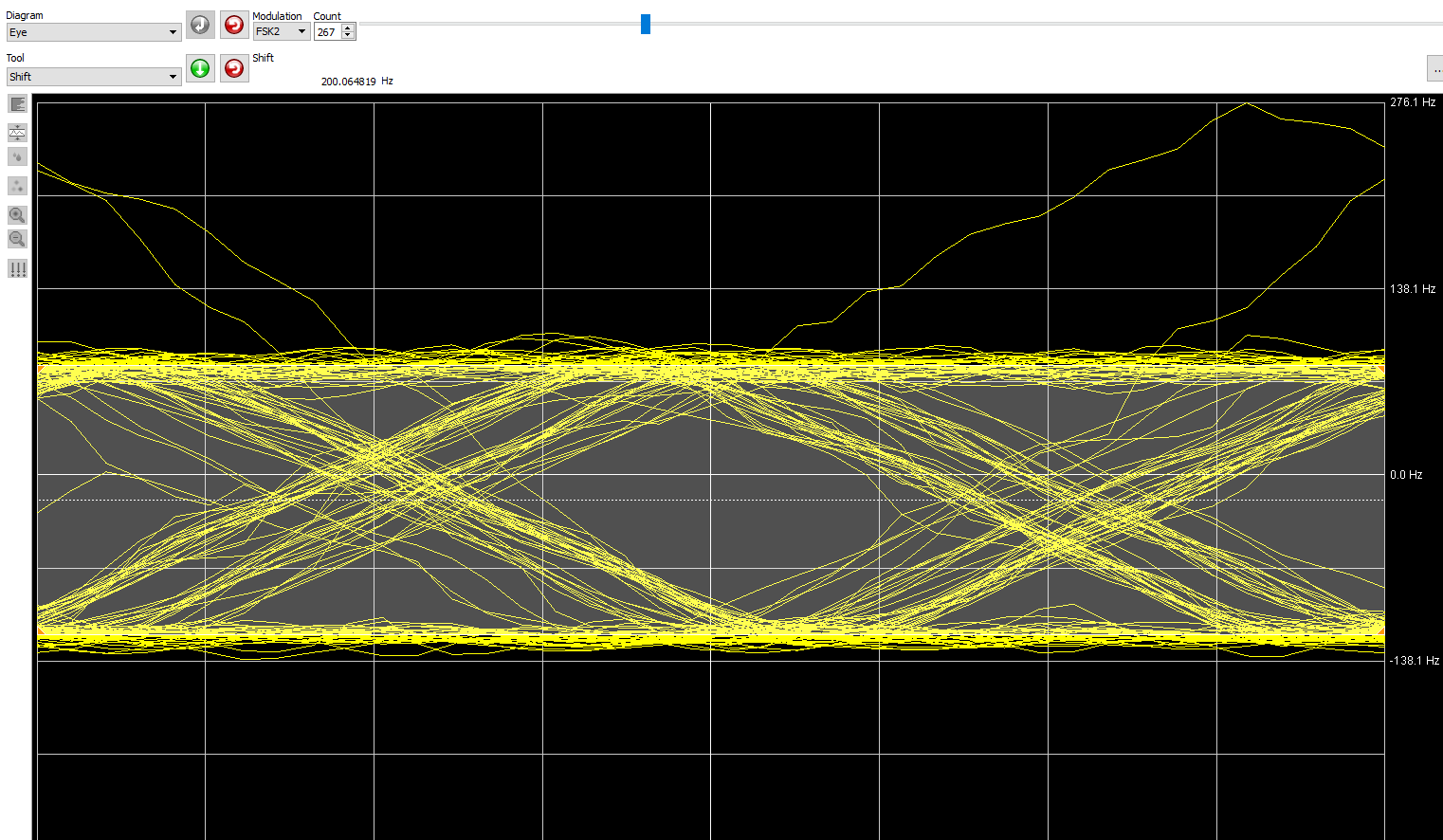
Task: Open the Modulation dropdown showing FSK2
Action: coord(282,31)
